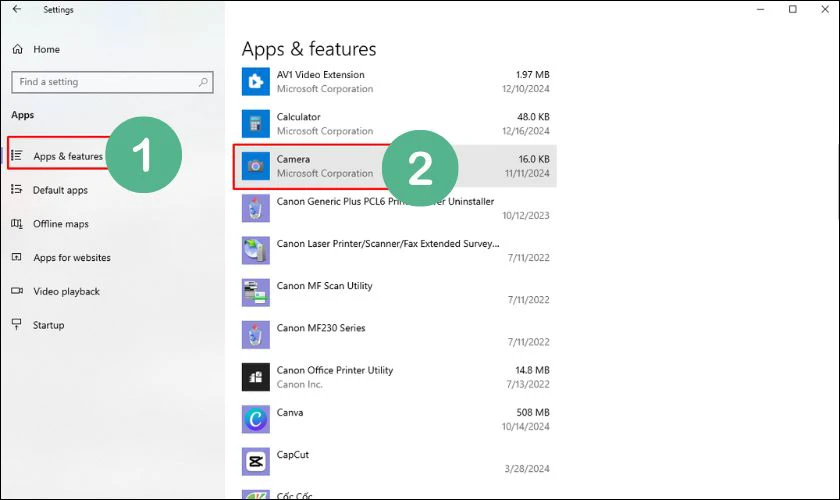The image size is (840, 500).
Task: Click the Apps & features list icon
Action: point(17,155)
